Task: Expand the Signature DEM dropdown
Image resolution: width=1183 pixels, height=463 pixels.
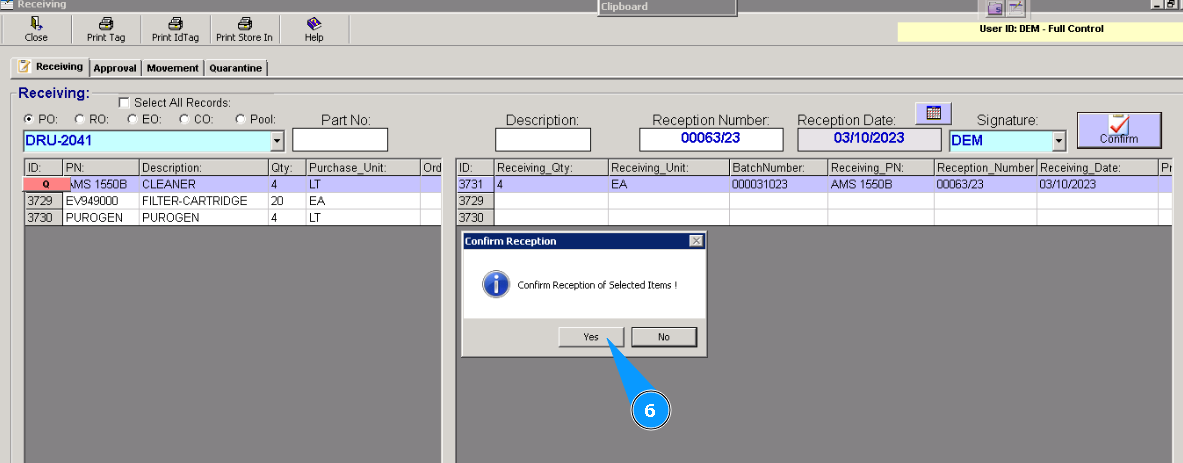Action: 1059,140
